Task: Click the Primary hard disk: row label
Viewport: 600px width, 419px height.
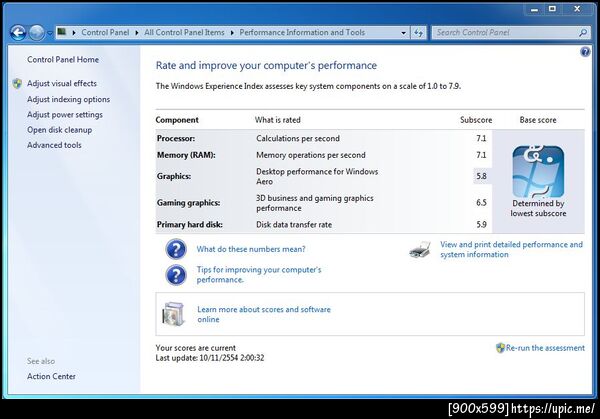Action: click(189, 225)
